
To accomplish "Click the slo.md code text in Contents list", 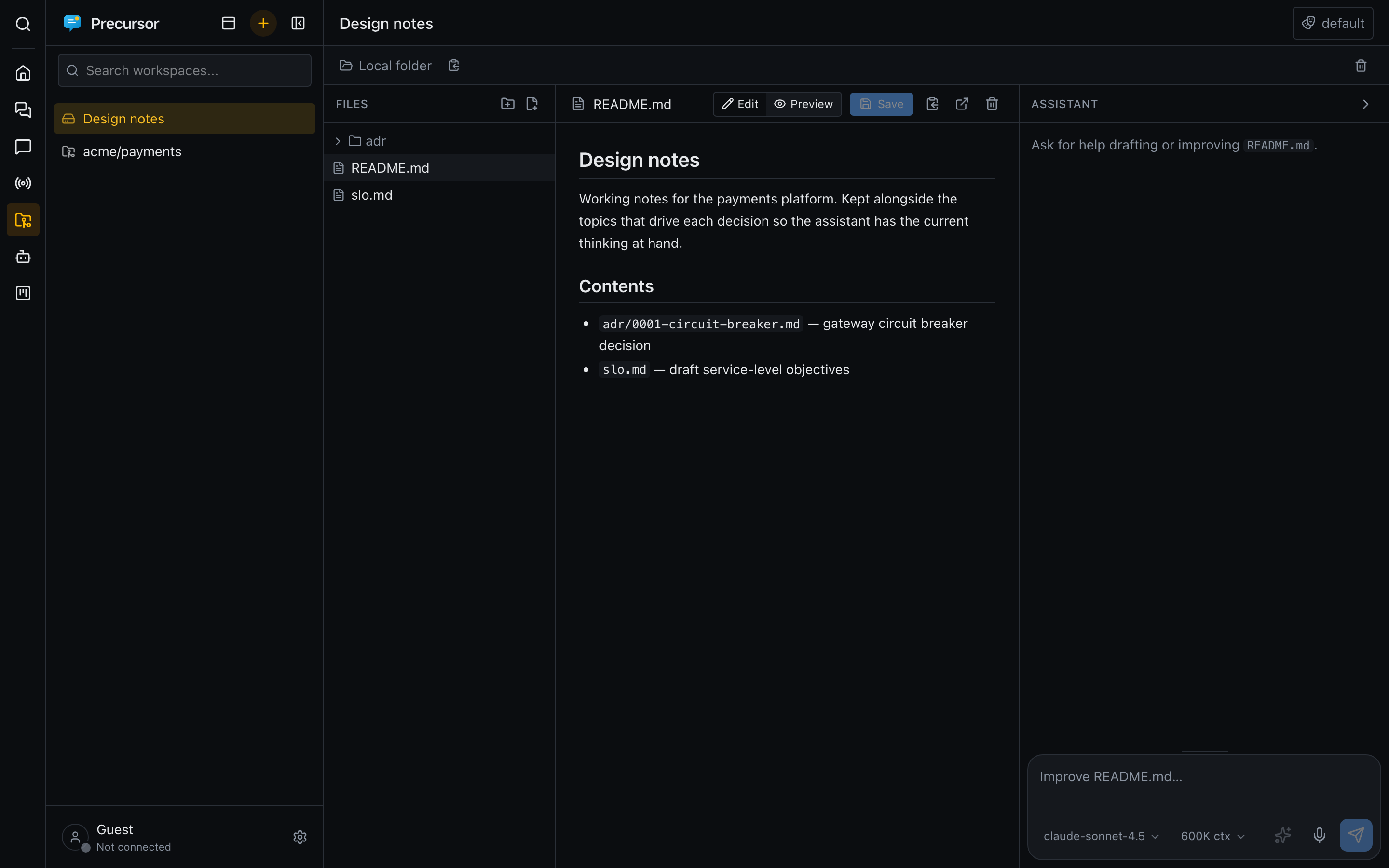I will 624,370.
